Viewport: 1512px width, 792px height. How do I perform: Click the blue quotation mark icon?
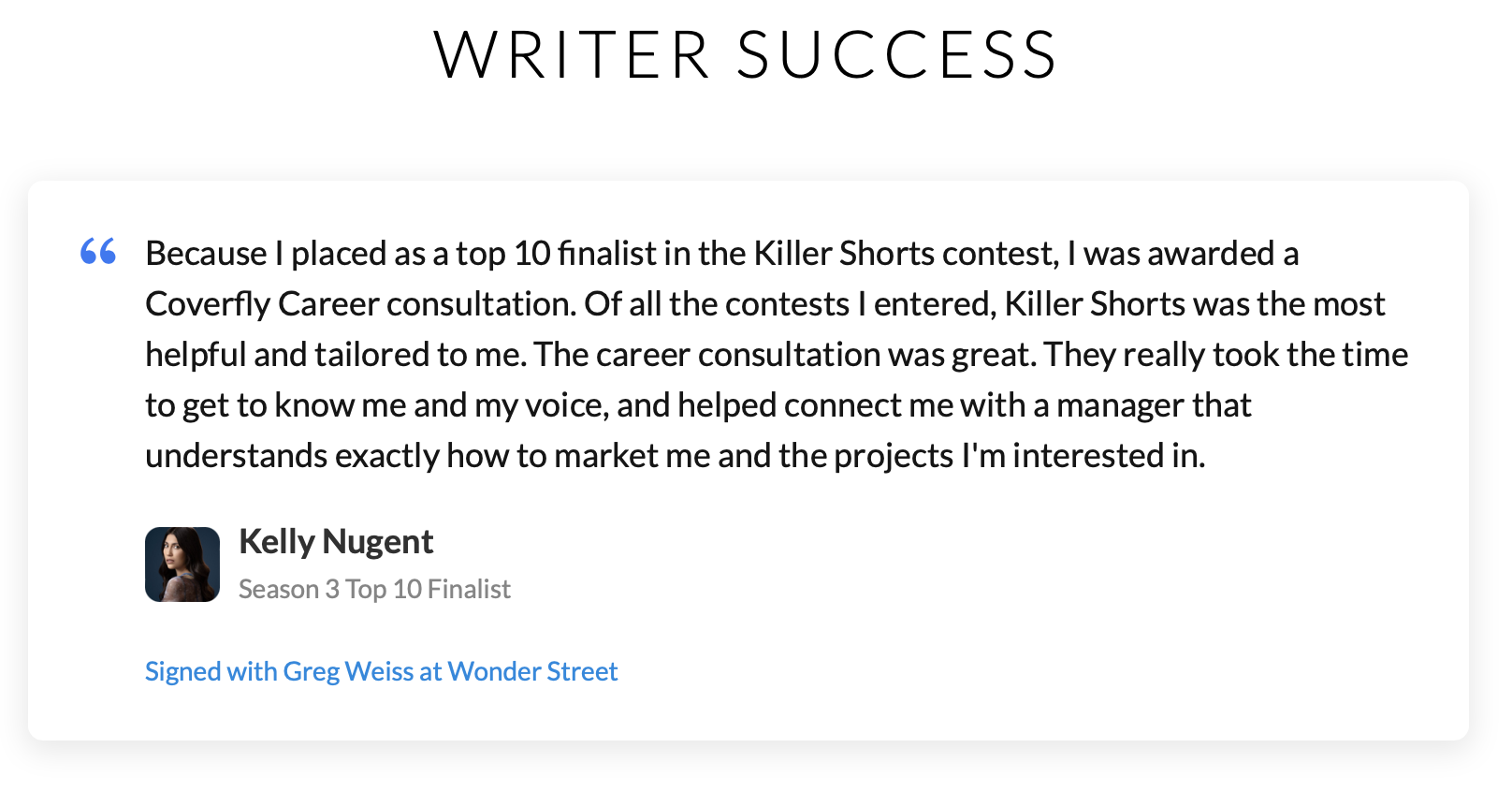(x=98, y=251)
